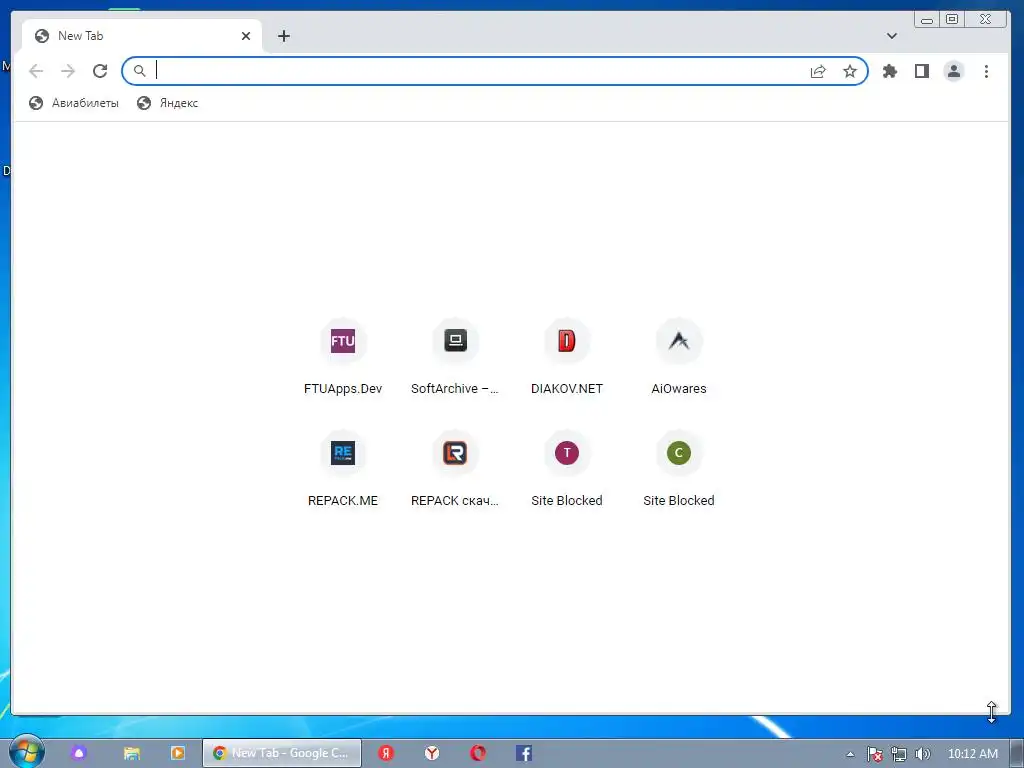The height and width of the screenshot is (768, 1024).
Task: Select the New Tab tab
Action: 142,36
